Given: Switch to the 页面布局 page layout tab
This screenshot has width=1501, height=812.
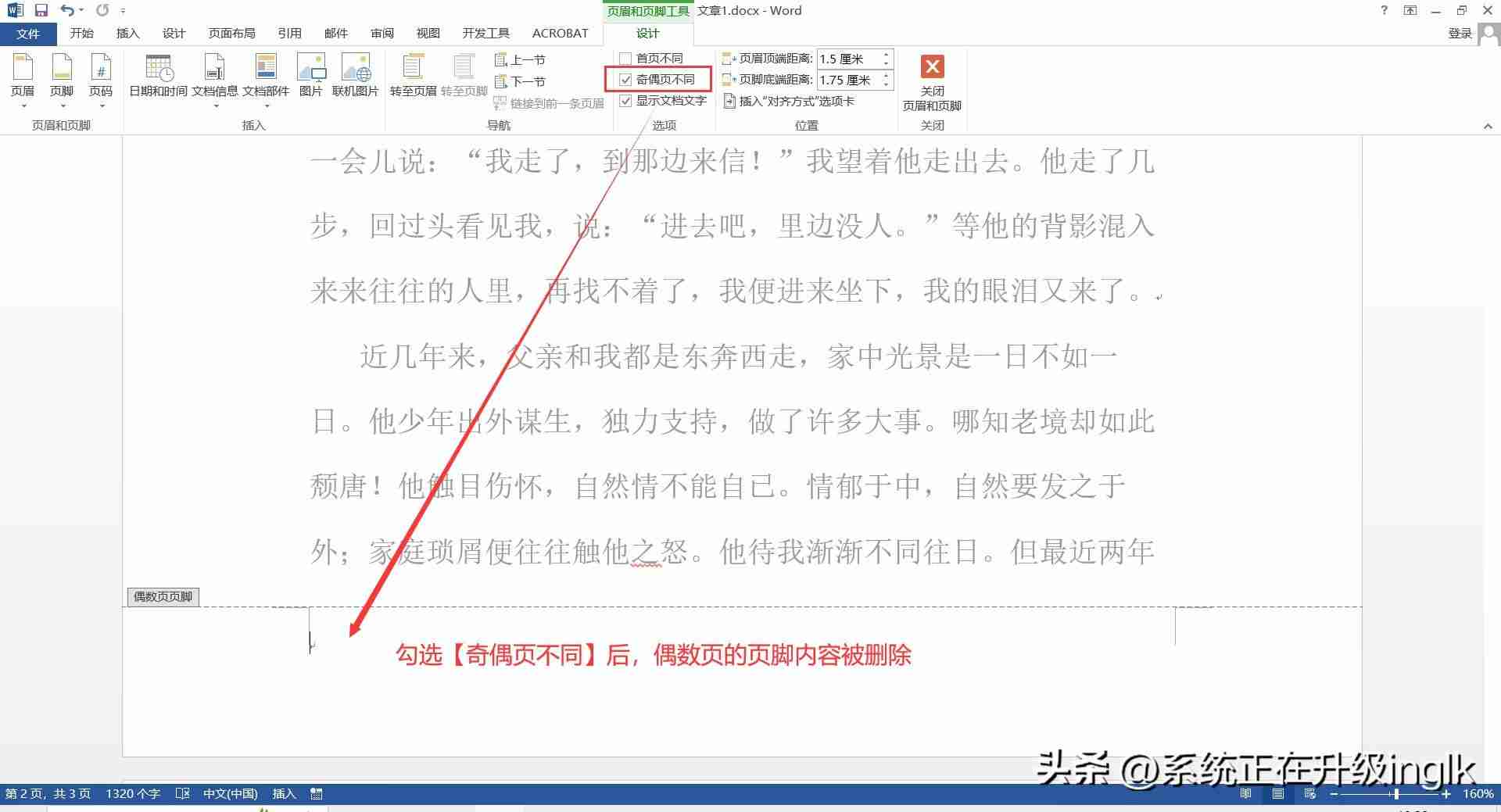Looking at the screenshot, I should tap(231, 33).
